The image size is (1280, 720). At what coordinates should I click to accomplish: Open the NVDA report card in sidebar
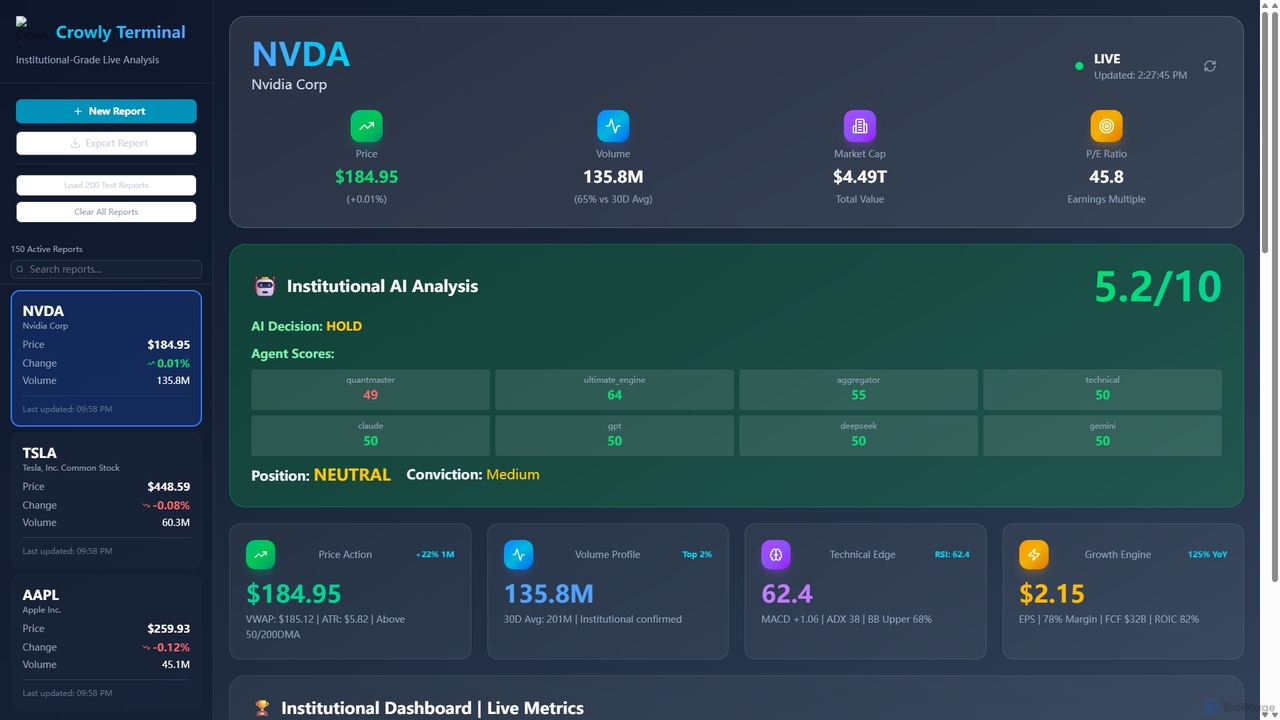click(x=106, y=358)
